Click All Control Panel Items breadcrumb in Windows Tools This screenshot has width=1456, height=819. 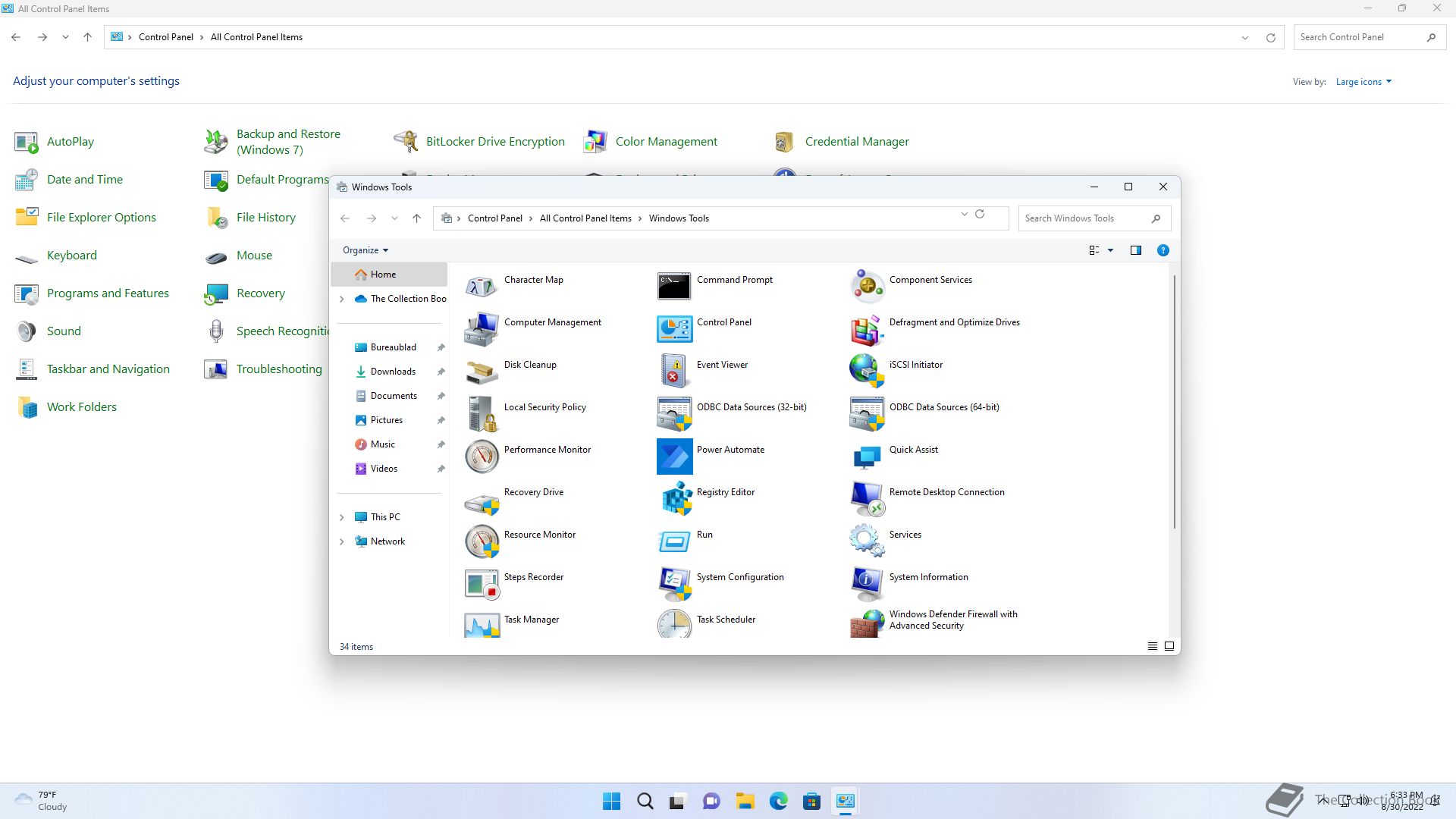click(585, 218)
